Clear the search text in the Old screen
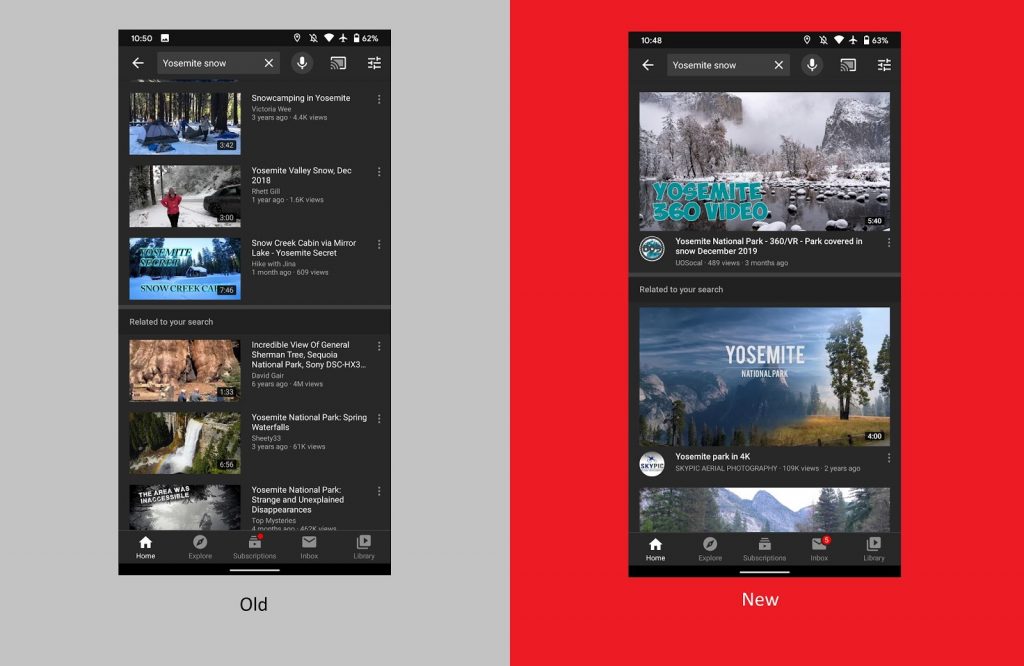1024x666 pixels. pos(268,63)
